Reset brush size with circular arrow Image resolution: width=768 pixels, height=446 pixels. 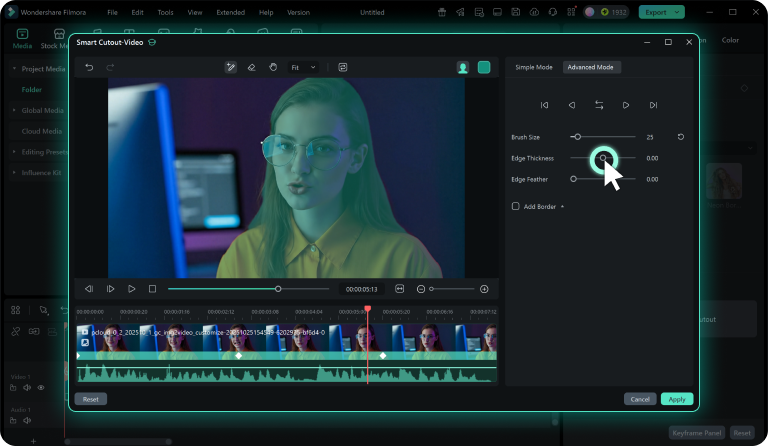(x=681, y=136)
